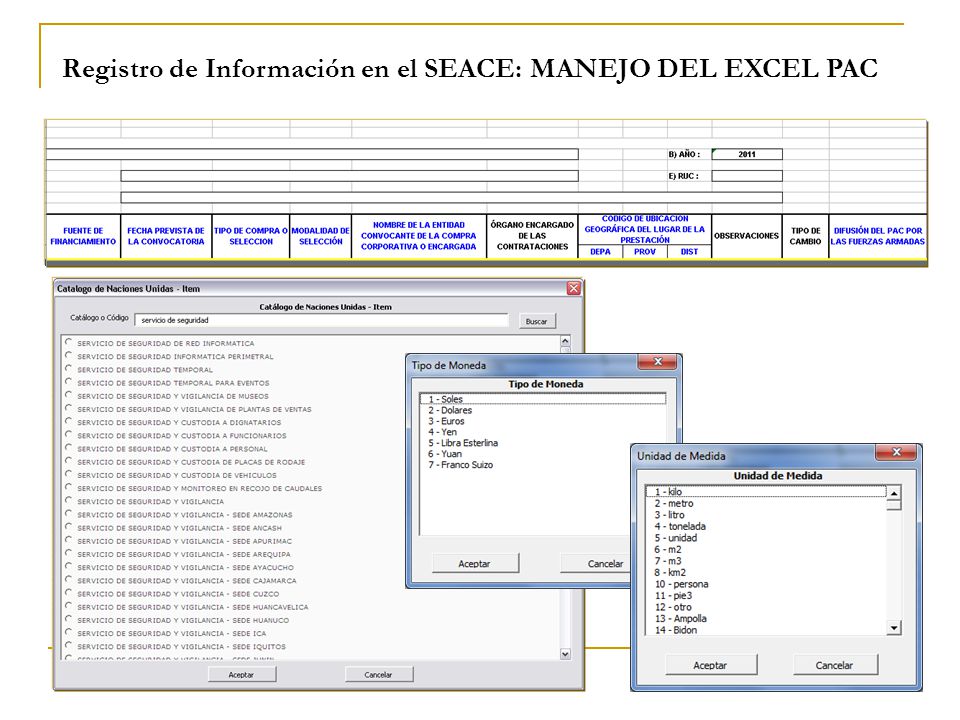The height and width of the screenshot is (720, 960).
Task: Select '1 - kilo' unit
Action: [x=767, y=492]
